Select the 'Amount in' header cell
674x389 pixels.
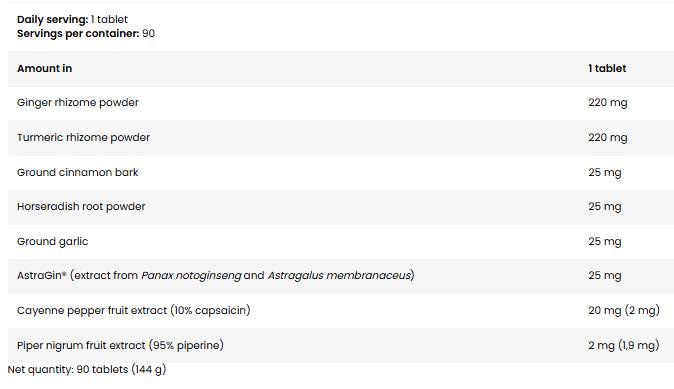(45, 68)
